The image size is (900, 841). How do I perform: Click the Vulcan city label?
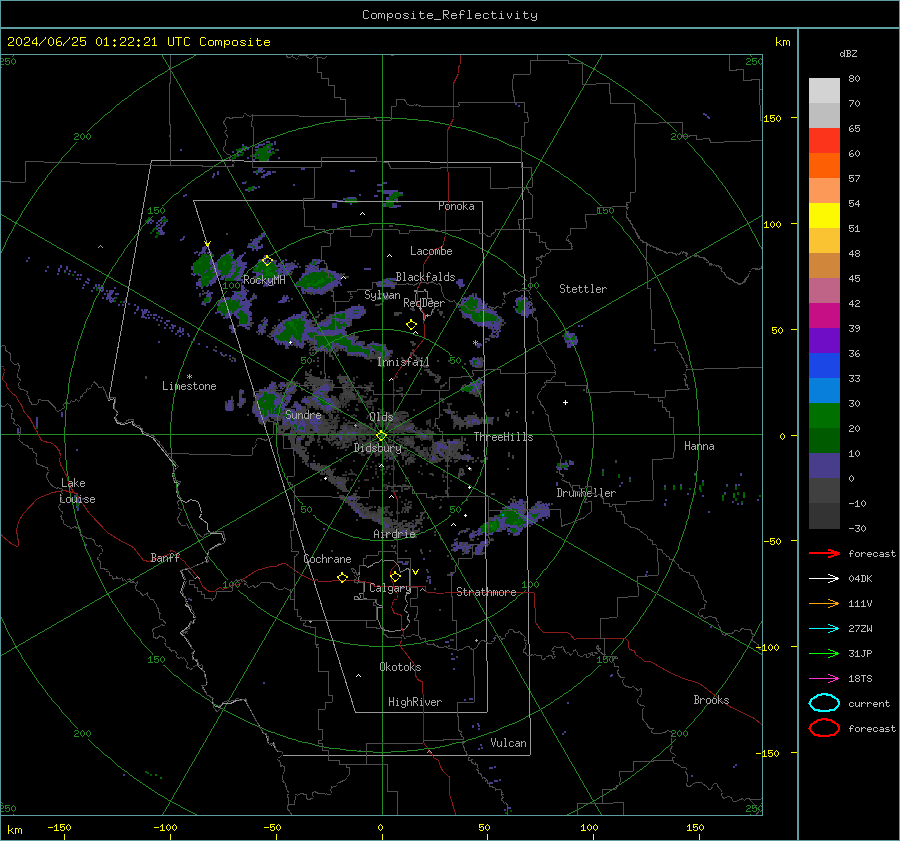tap(508, 743)
